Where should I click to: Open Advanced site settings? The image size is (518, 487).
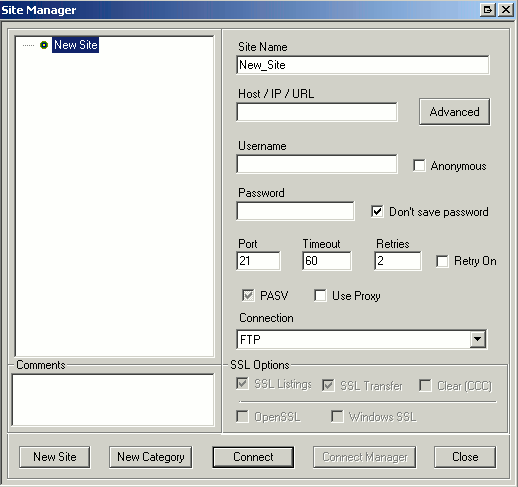click(x=454, y=112)
